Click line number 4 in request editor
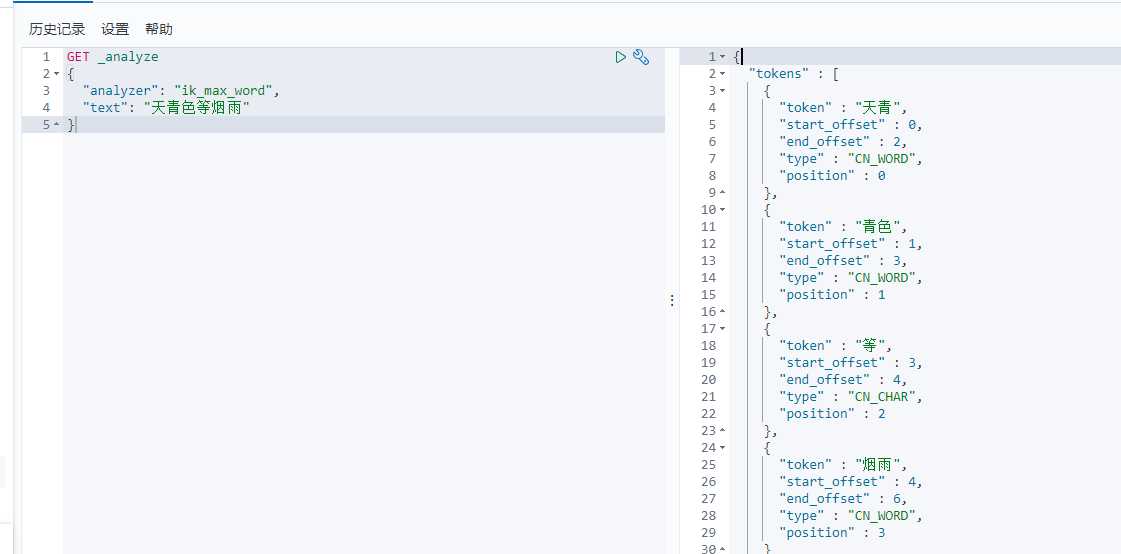Screen dimensions: 1121x554 click(46, 108)
